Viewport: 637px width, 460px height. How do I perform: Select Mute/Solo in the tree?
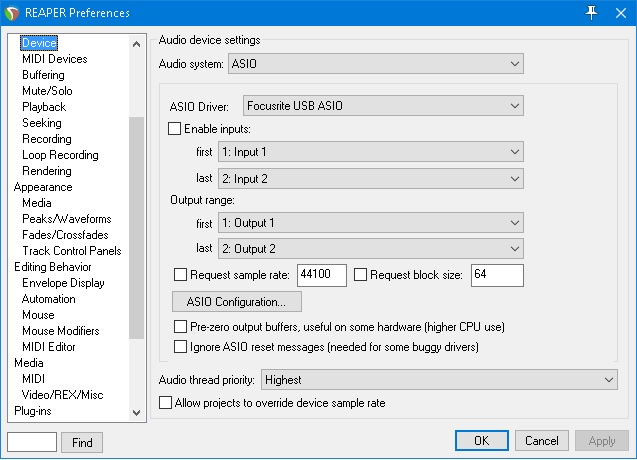[47, 91]
